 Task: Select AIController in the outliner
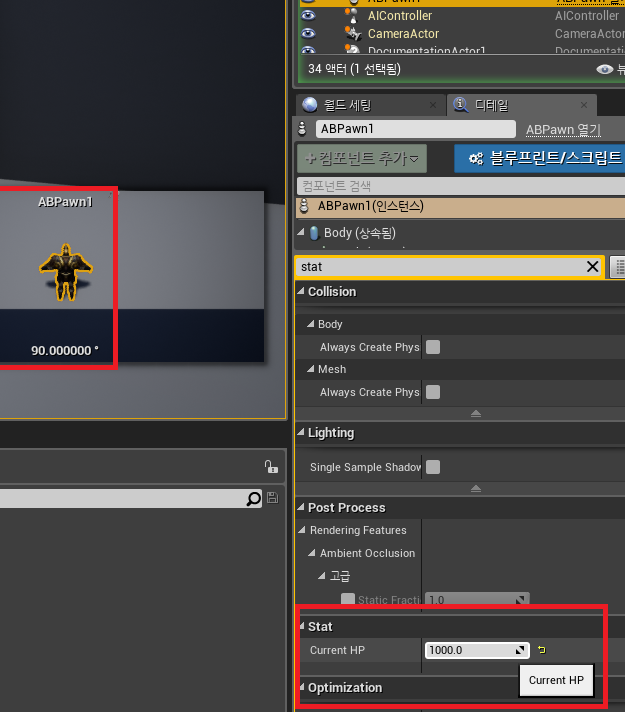tap(400, 16)
